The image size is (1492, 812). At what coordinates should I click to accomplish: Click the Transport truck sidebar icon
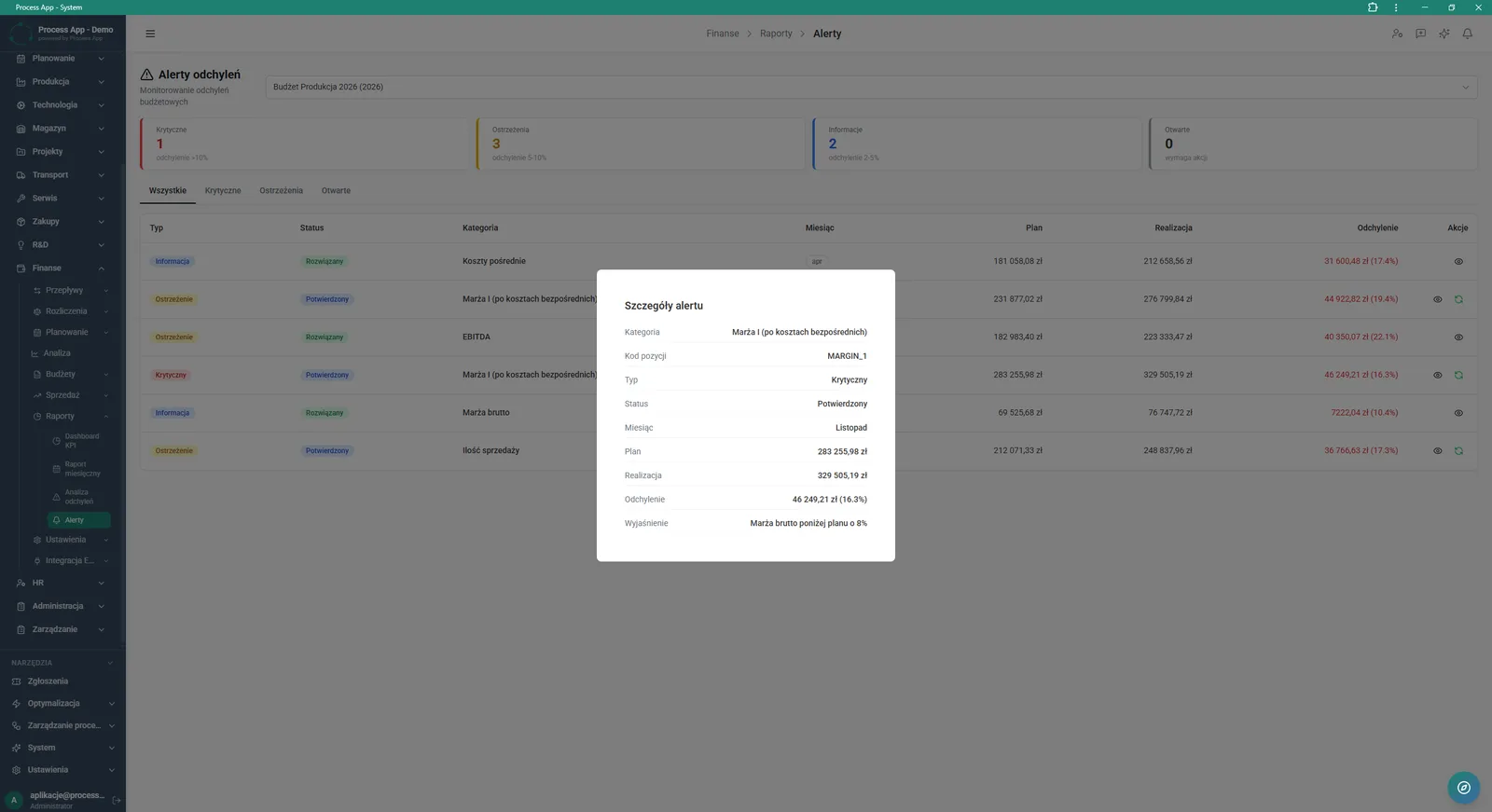[21, 175]
